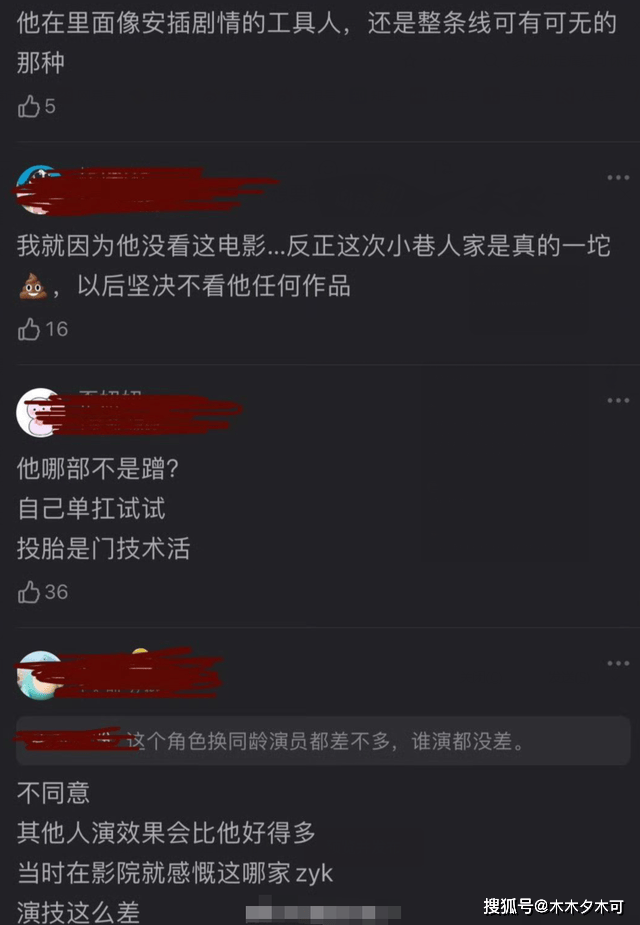Open three-dot menu on the '不同意' comment
The image size is (640, 925).
[x=618, y=664]
